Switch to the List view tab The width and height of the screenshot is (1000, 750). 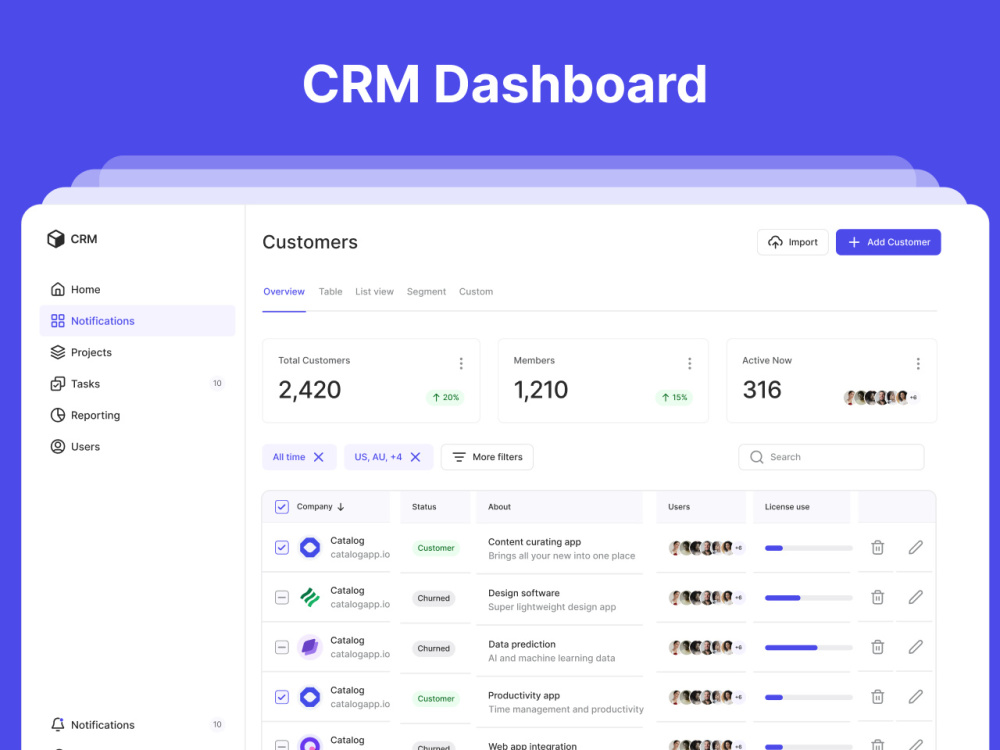[x=374, y=291]
